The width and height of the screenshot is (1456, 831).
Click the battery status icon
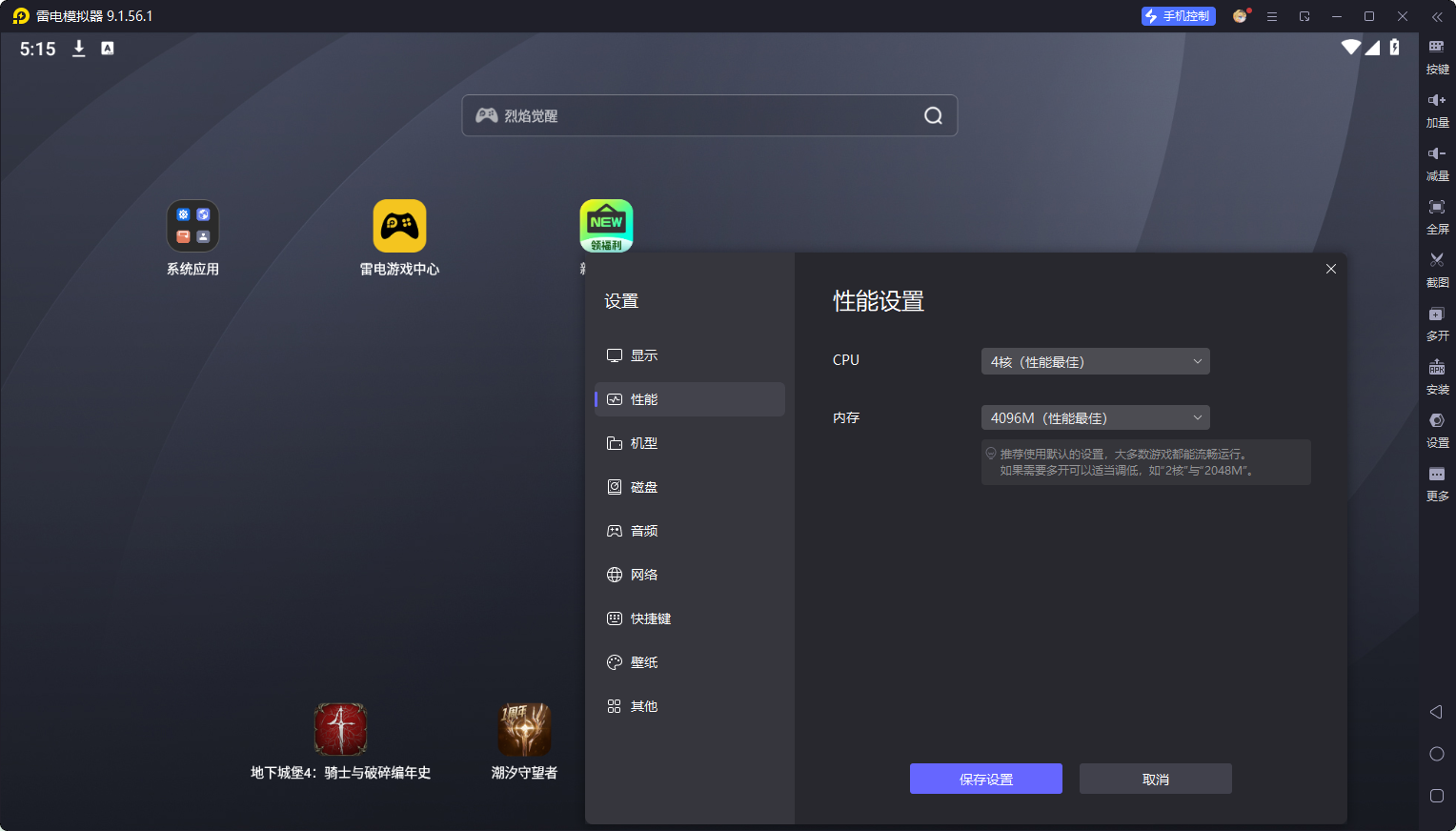coord(1395,47)
